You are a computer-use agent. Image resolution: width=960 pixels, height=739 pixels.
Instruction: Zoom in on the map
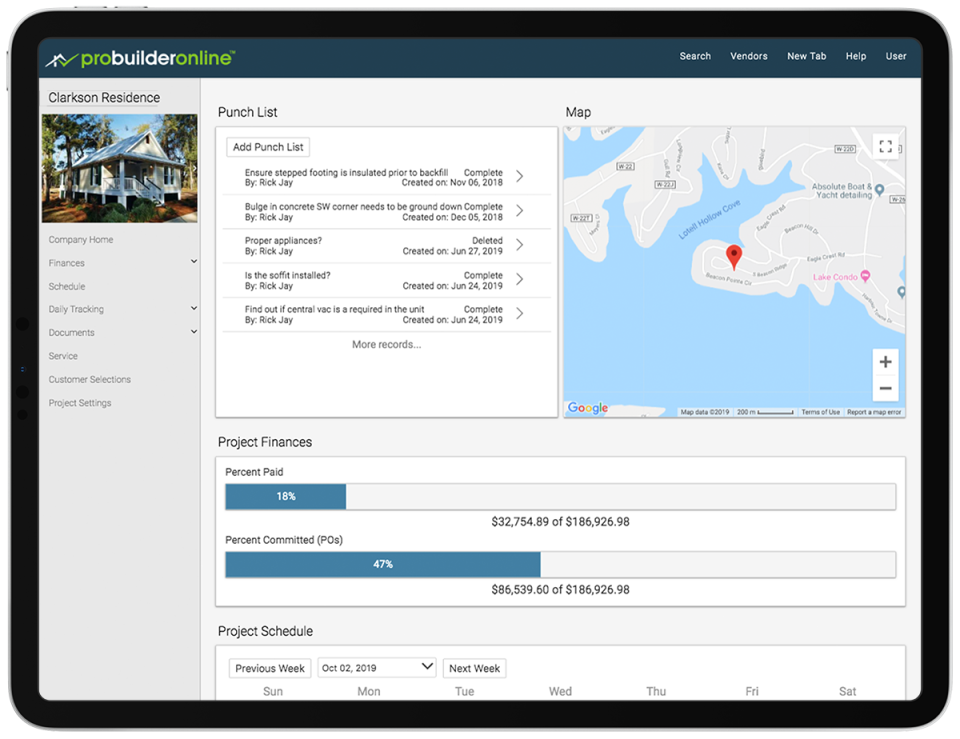click(884, 361)
